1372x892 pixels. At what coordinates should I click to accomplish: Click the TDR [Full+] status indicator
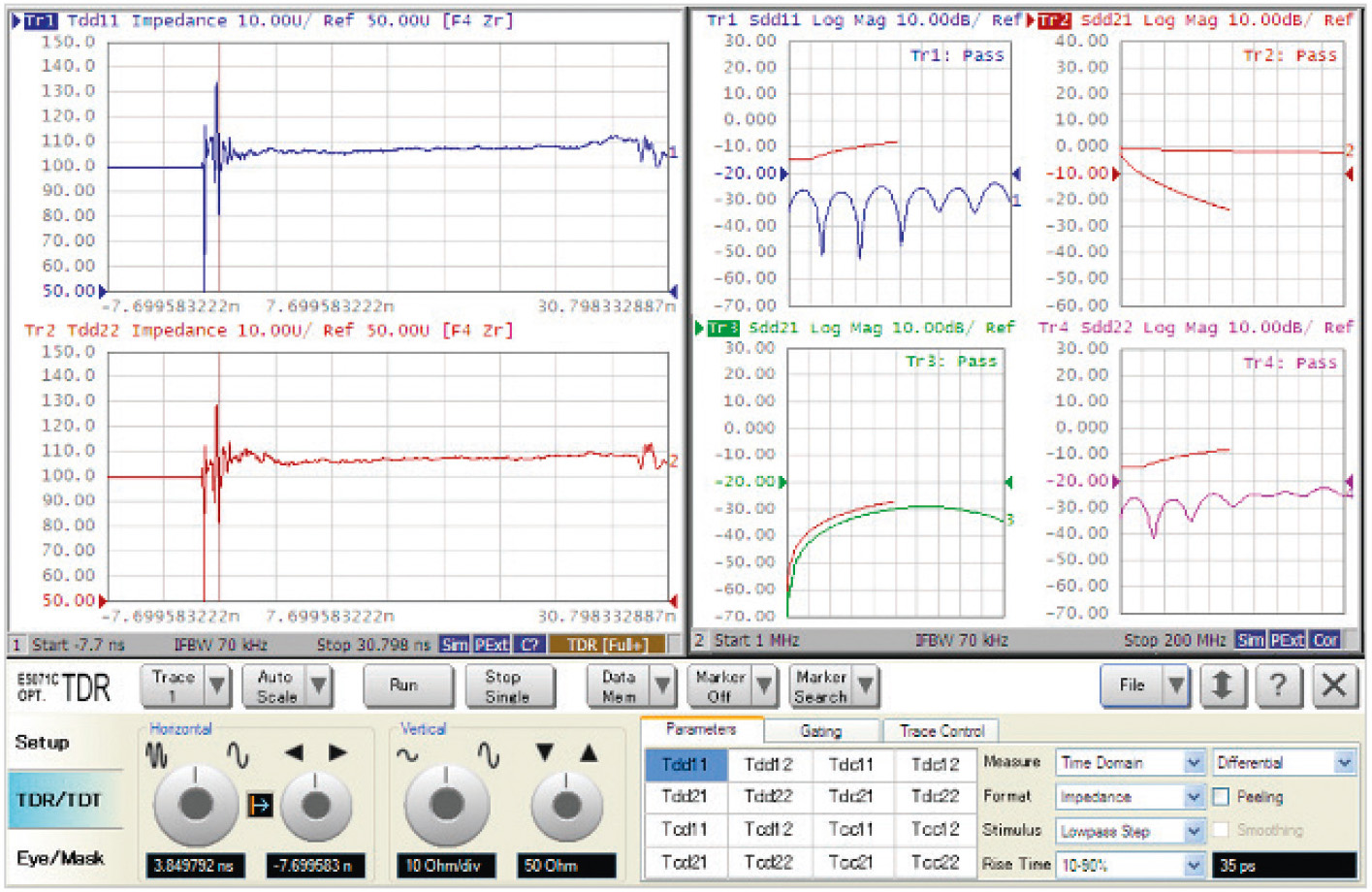pos(607,645)
